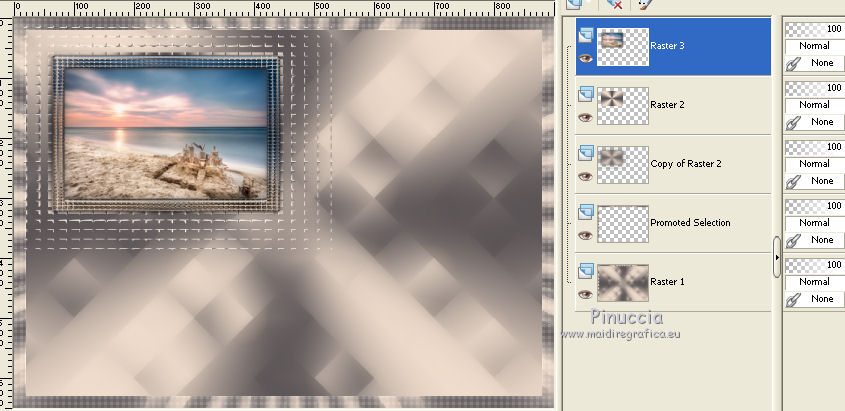Click the New Raster Layer toolbar icon

[575, 3]
